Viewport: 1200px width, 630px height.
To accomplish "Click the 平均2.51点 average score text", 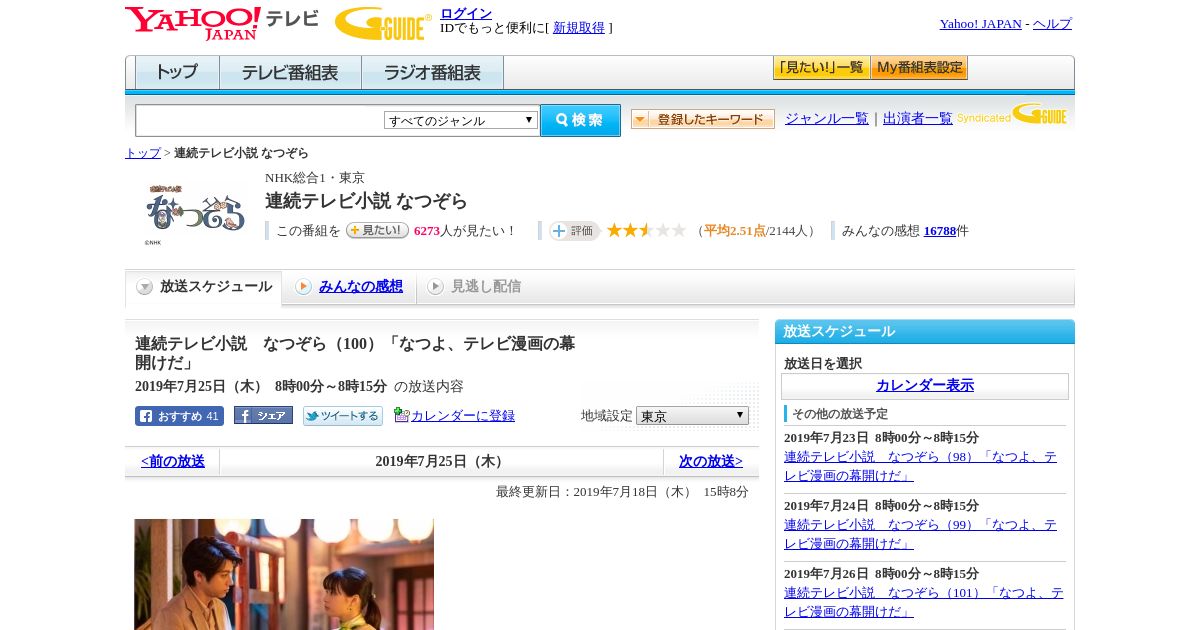I will pyautogui.click(x=735, y=230).
